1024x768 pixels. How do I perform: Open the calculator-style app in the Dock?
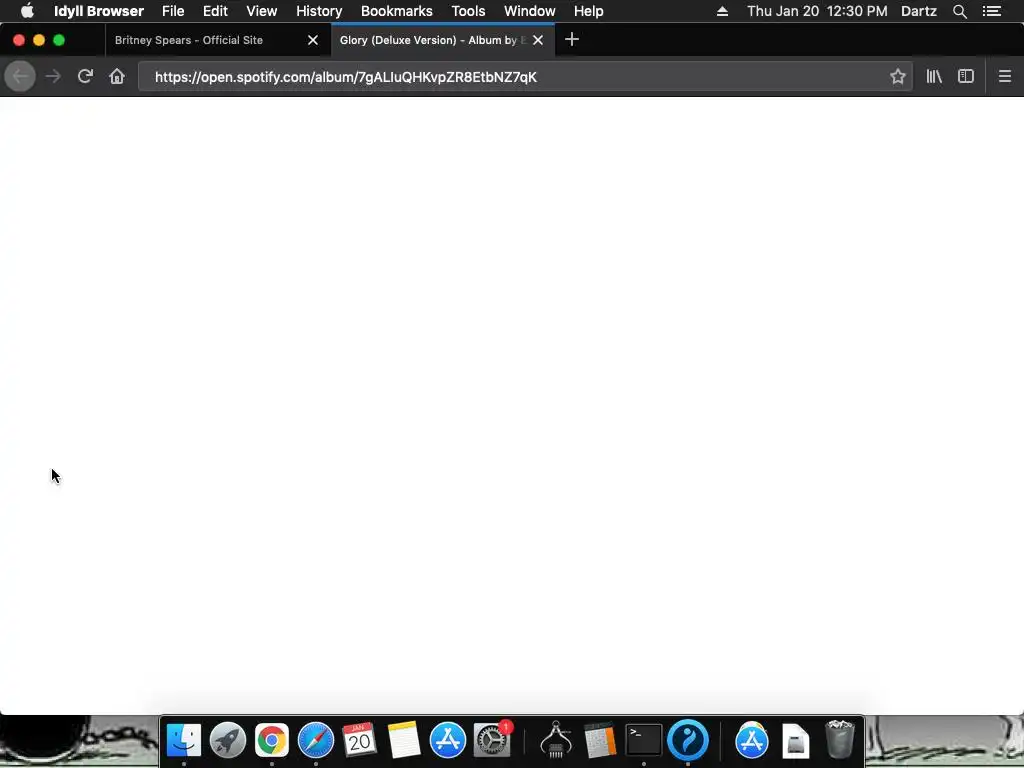[x=600, y=740]
